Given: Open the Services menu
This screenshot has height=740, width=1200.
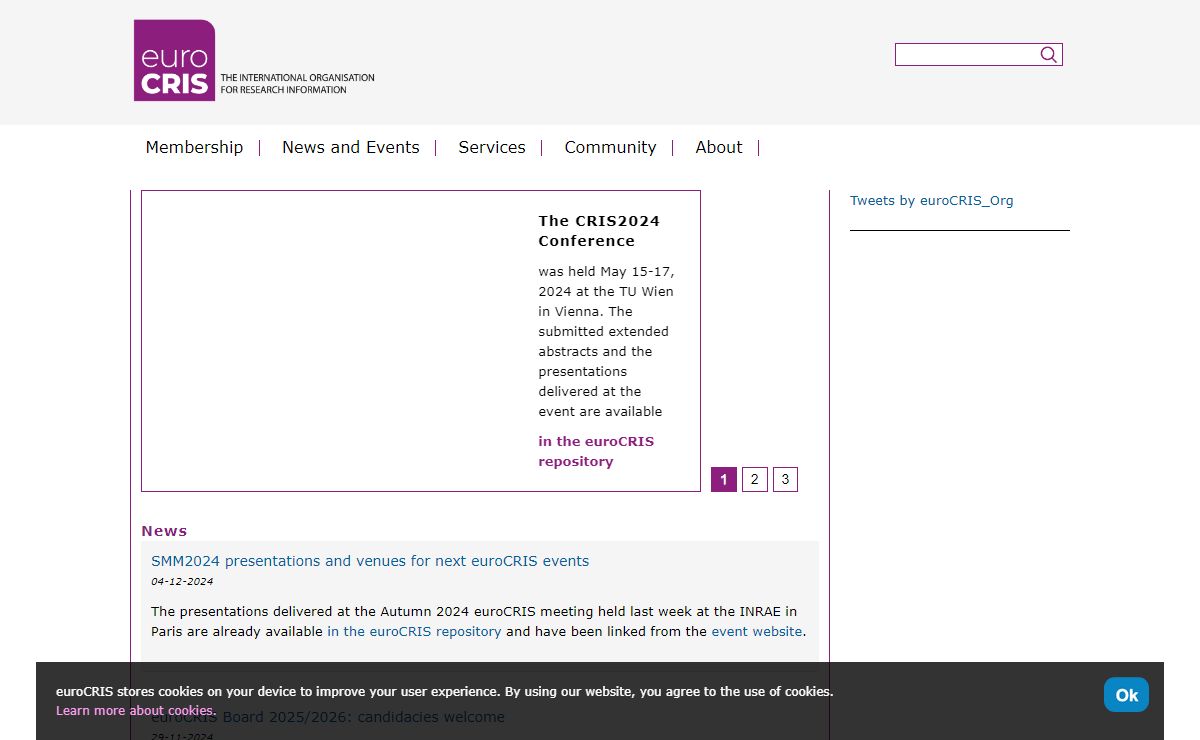Looking at the screenshot, I should click(x=492, y=147).
